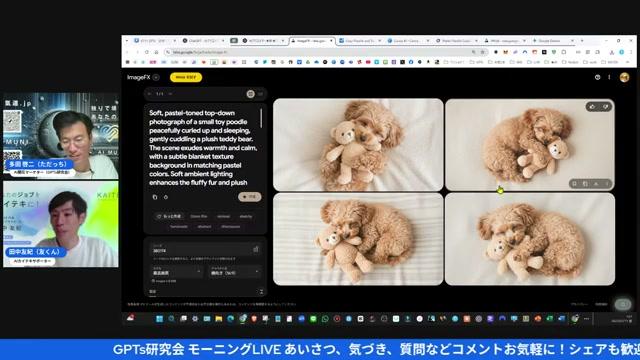Click the toggle button at bottom-right of page
Image resolution: width=640 pixels, height=360 pixels.
click(622, 304)
